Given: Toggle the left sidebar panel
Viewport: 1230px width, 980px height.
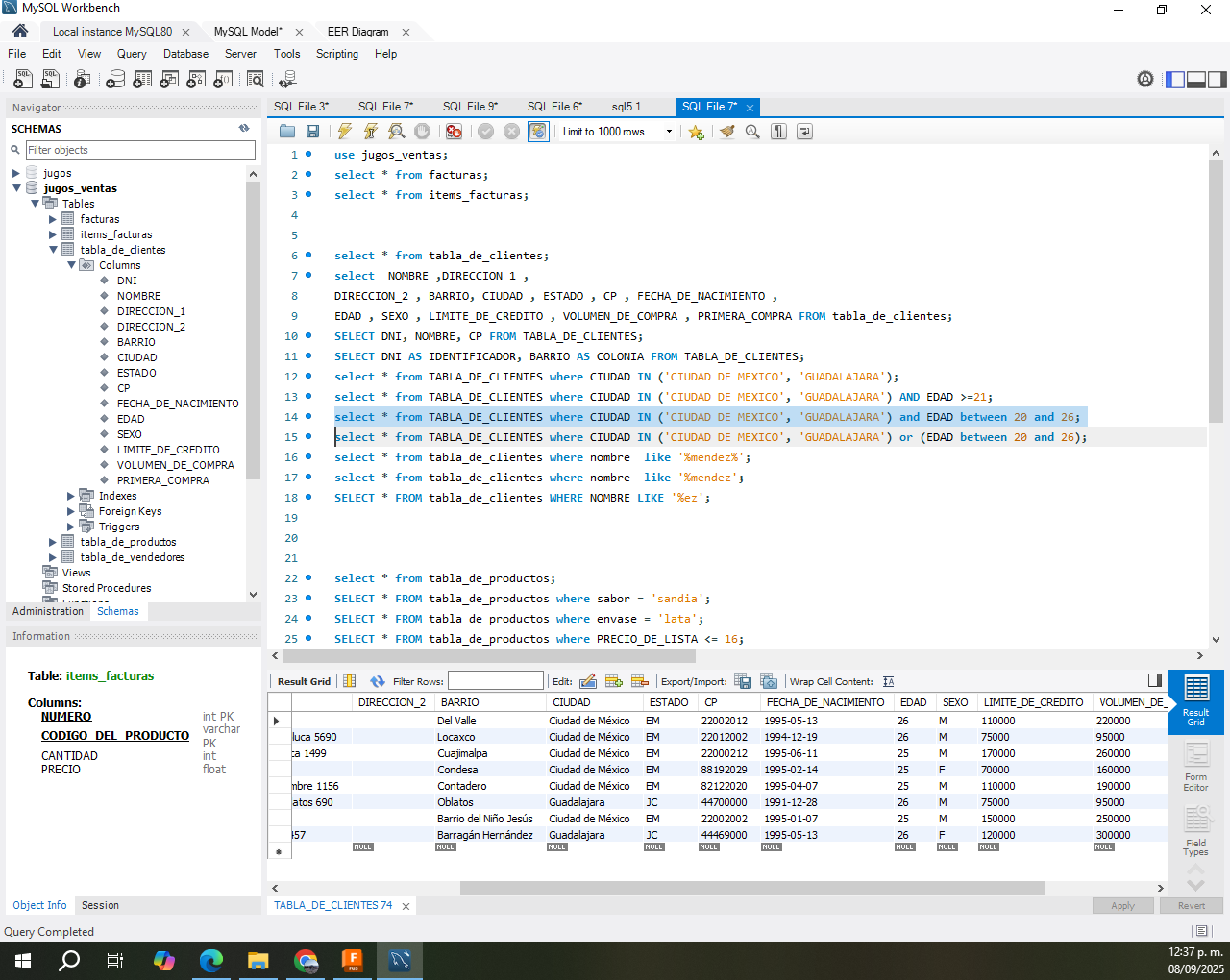Looking at the screenshot, I should (1175, 80).
